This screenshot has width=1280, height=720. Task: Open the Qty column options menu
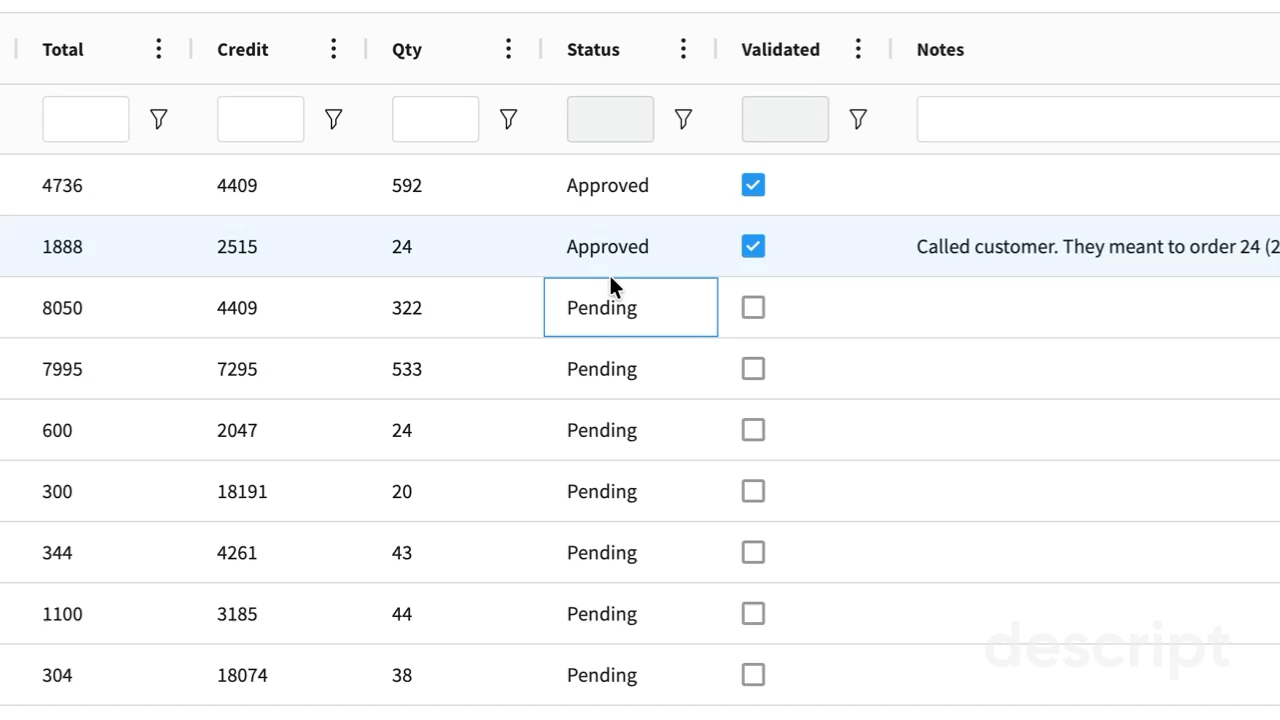click(508, 49)
